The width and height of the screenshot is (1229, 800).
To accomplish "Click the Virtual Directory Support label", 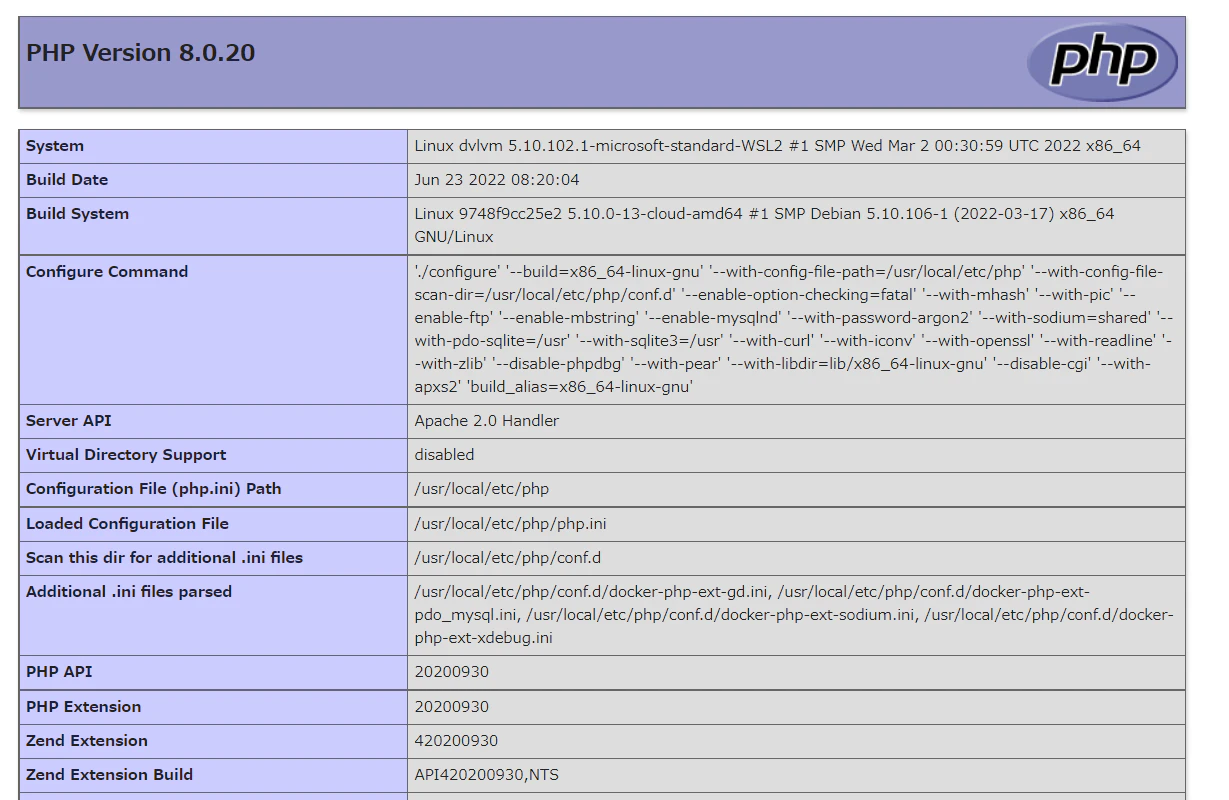I will click(126, 455).
